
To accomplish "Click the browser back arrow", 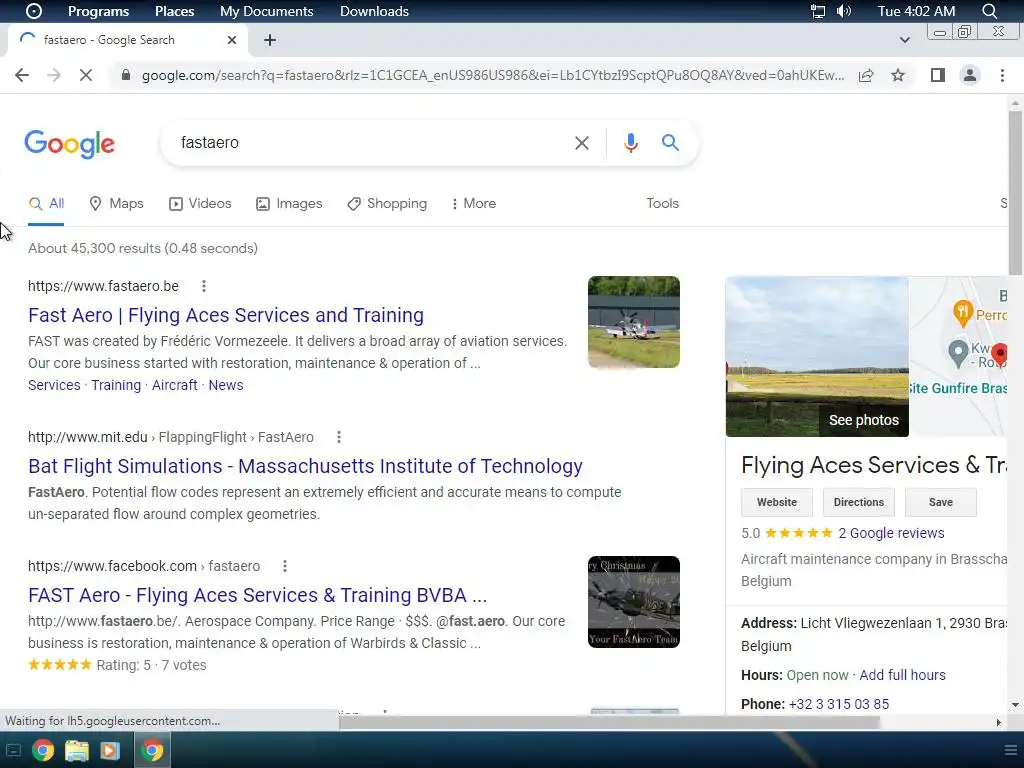I will 22,75.
